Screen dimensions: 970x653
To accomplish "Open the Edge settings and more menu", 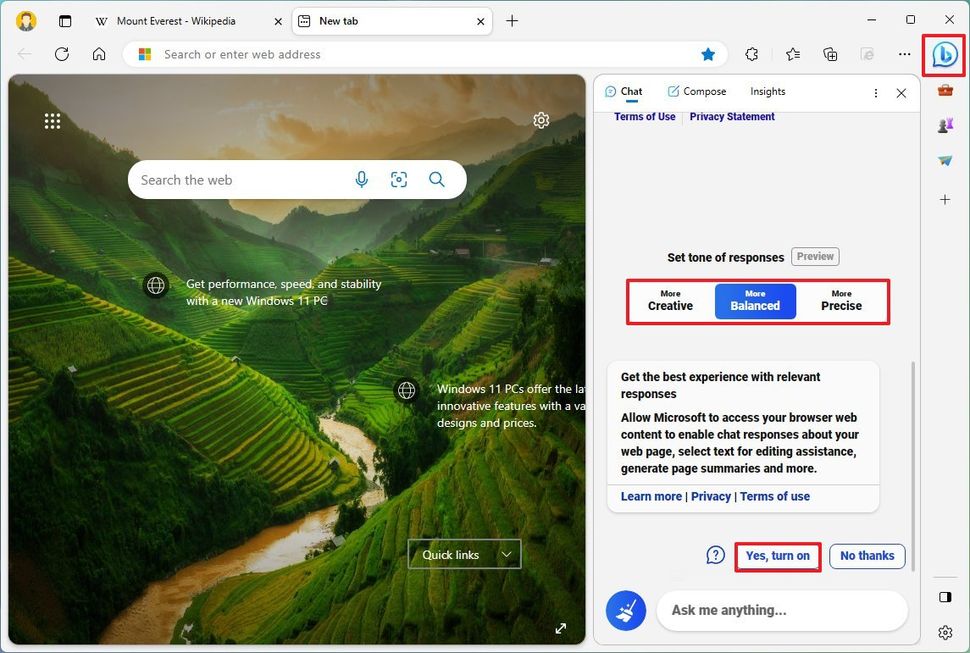I will coord(903,54).
